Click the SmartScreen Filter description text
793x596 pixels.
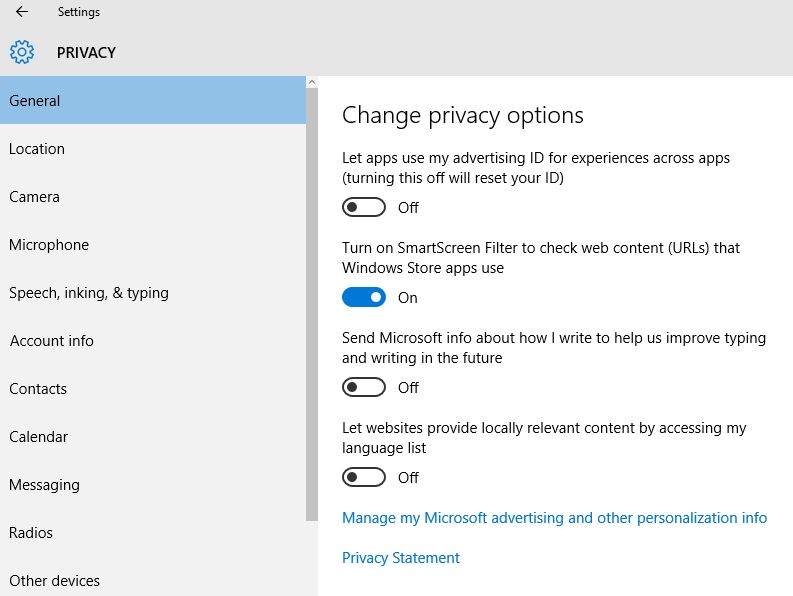click(x=541, y=258)
